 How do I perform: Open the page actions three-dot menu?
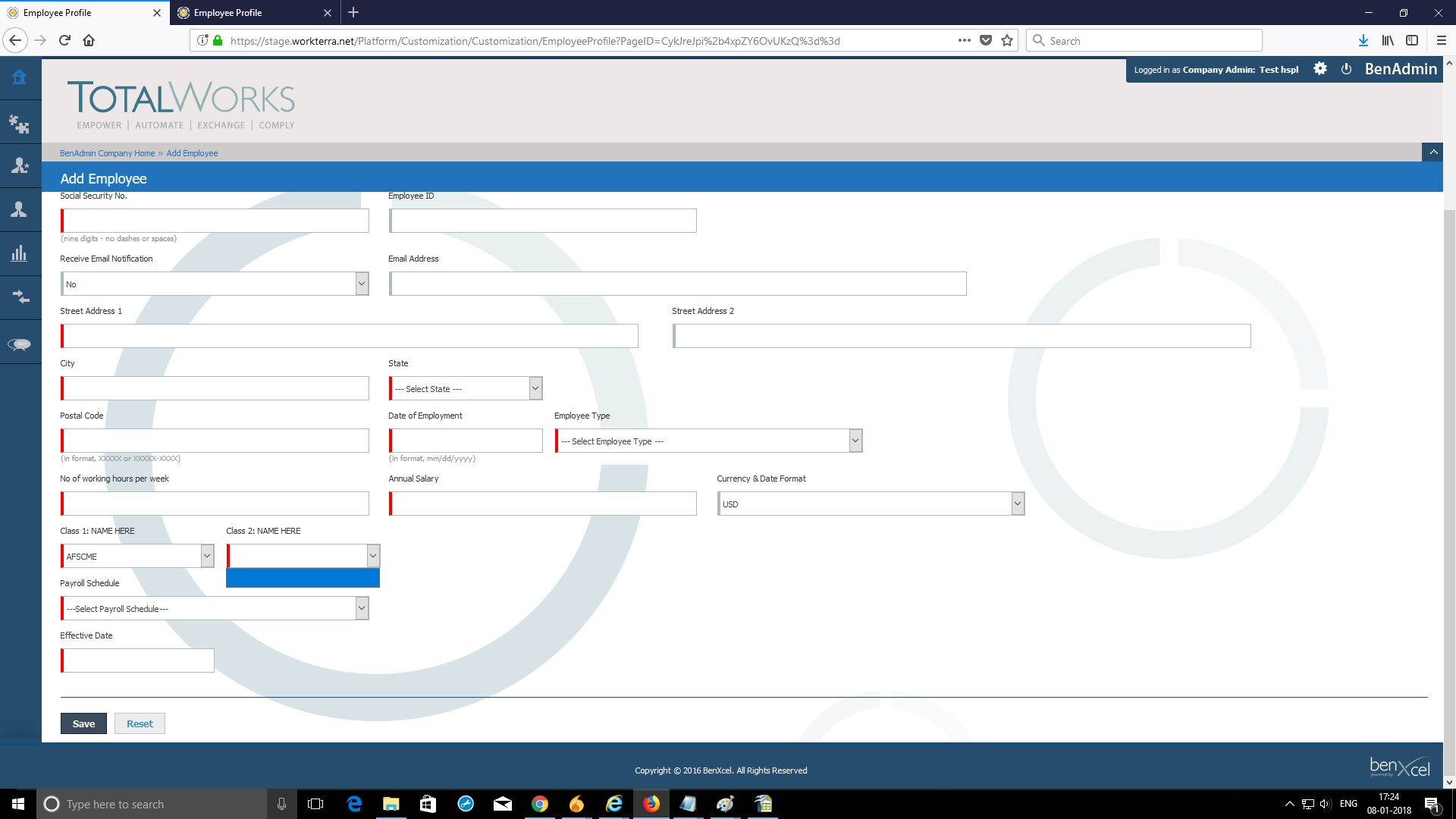point(965,41)
